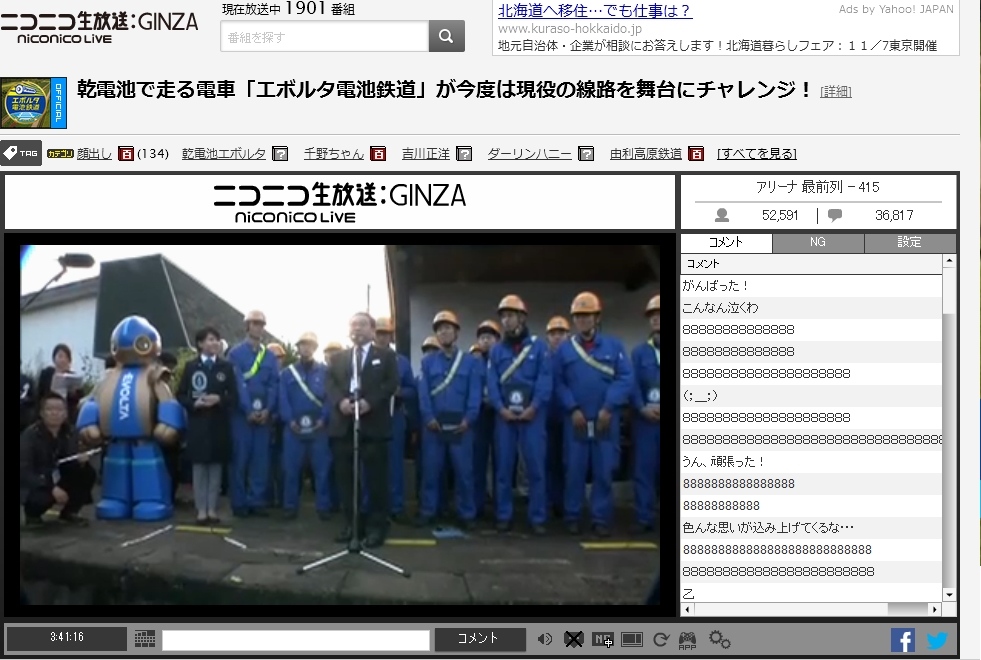Share on Facebook icon
Screen dimensions: 981x660
tap(903, 640)
